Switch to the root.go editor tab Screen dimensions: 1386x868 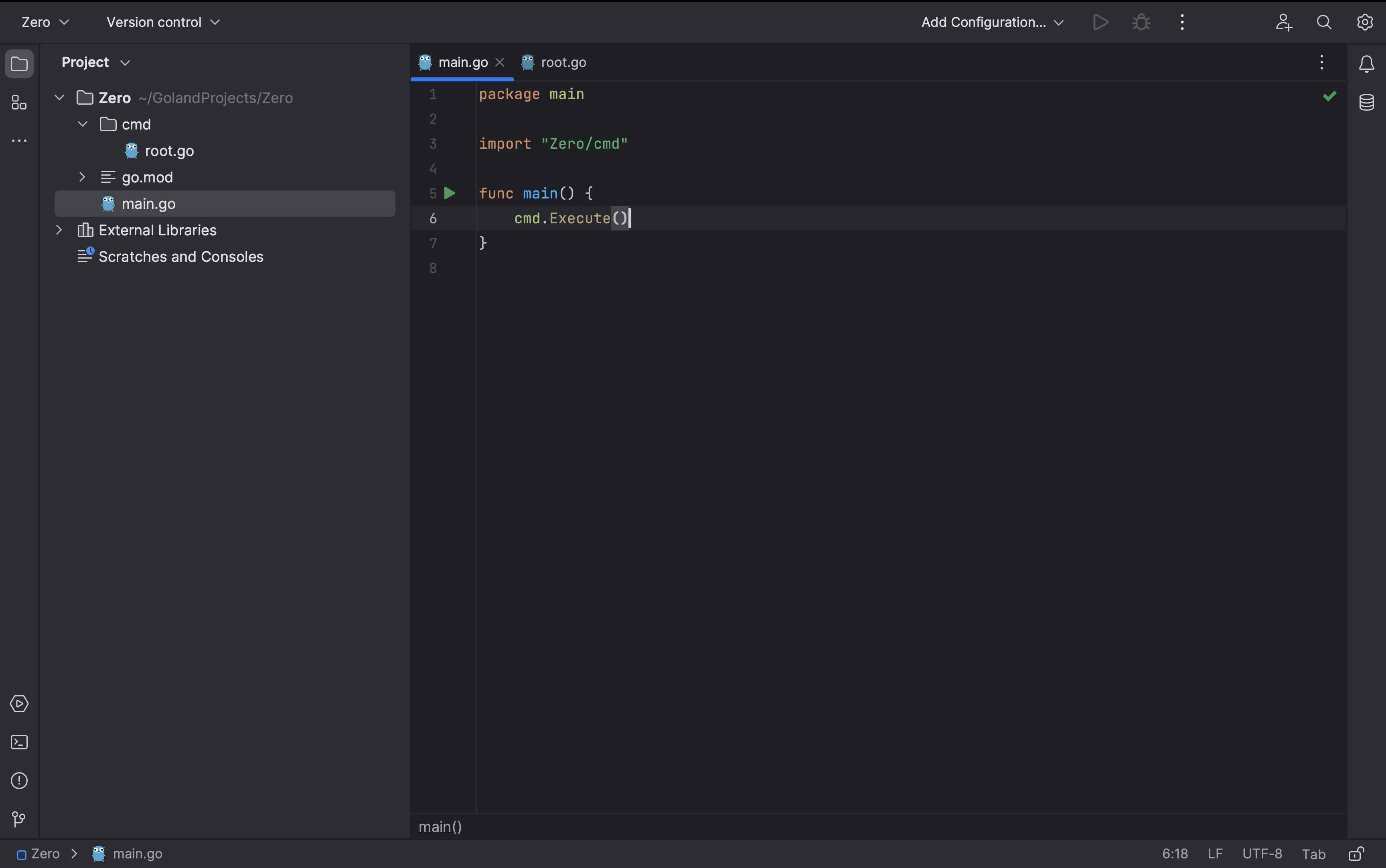pyautogui.click(x=563, y=62)
